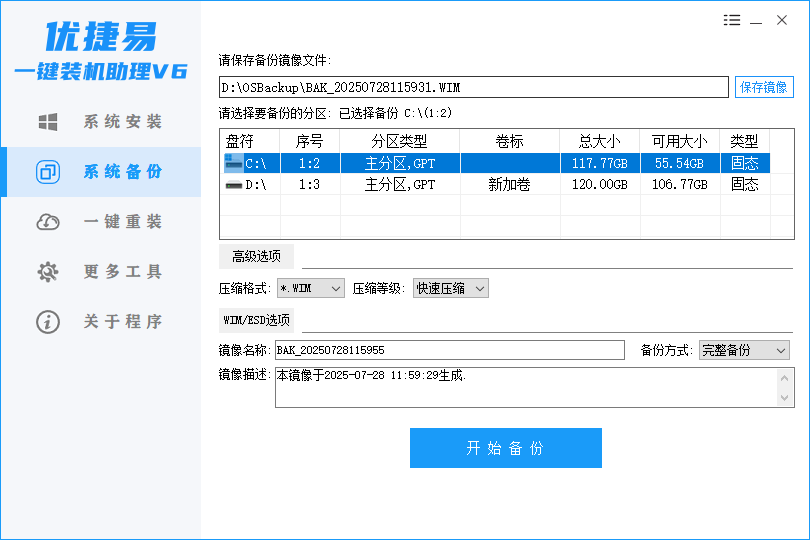Viewport: 810px width, 540px height.
Task: Click the 可用大小 column header
Action: [x=679, y=141]
